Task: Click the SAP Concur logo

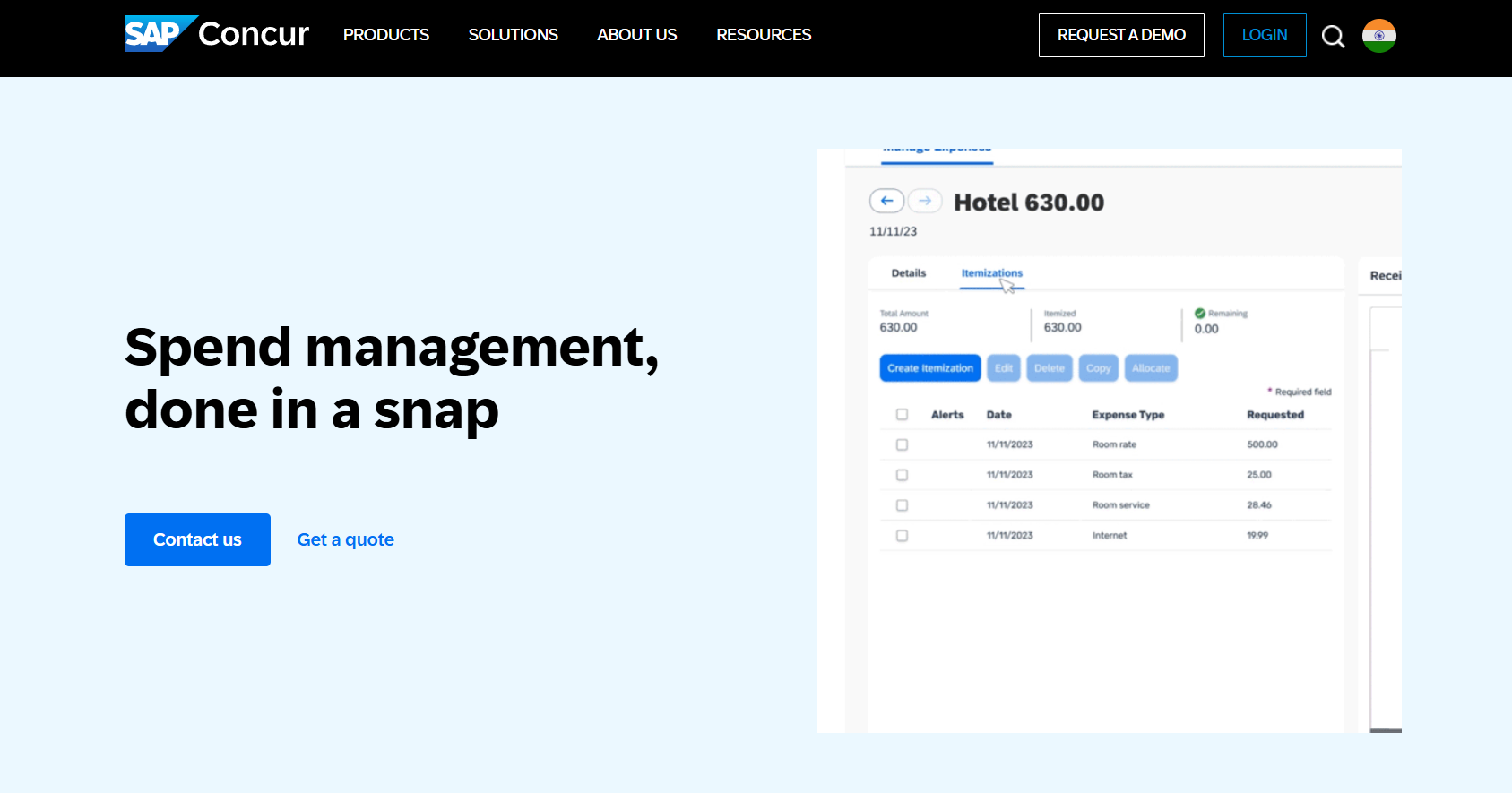Action: point(217,34)
